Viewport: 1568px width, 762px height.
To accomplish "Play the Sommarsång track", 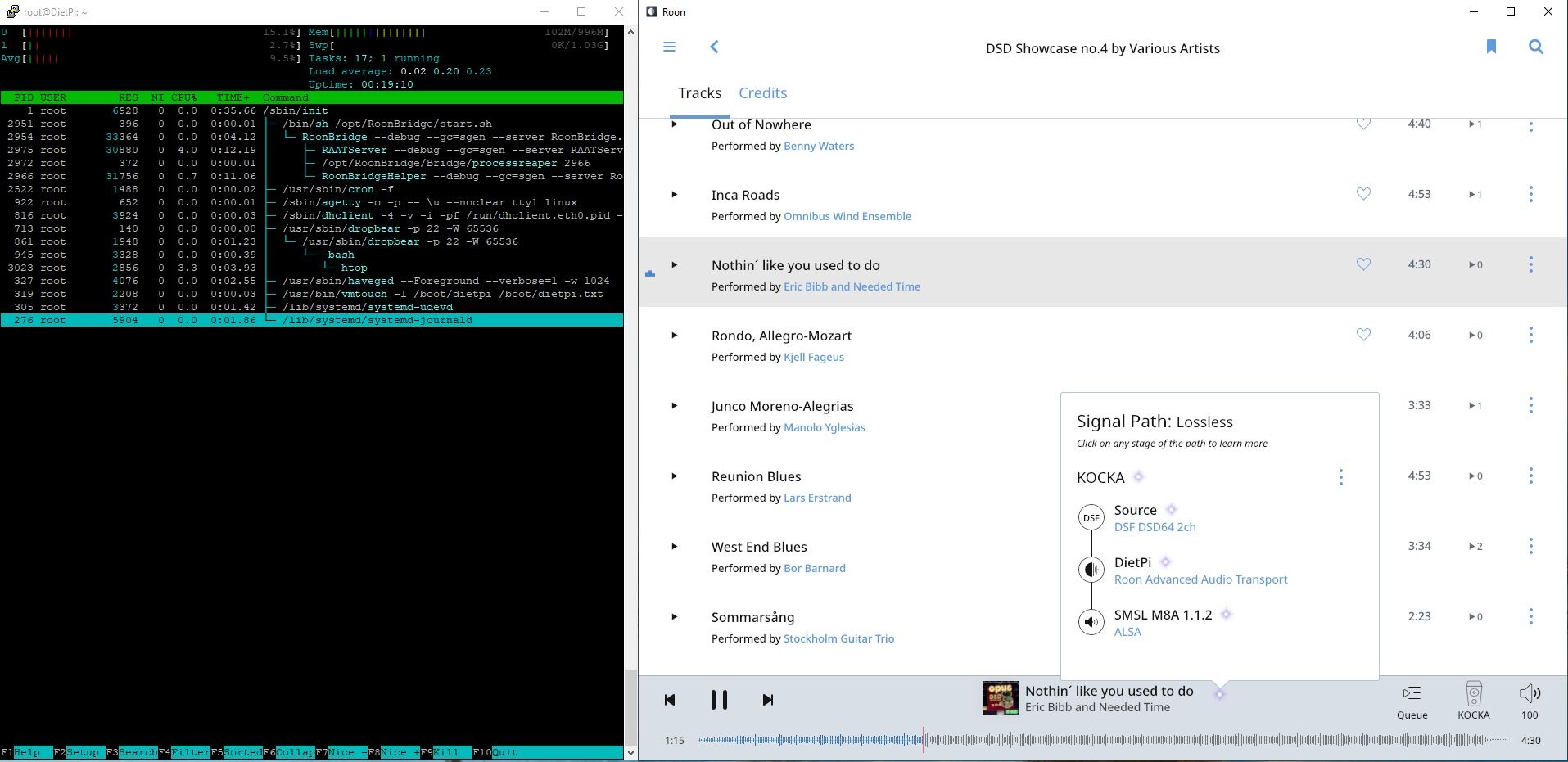I will (x=675, y=617).
